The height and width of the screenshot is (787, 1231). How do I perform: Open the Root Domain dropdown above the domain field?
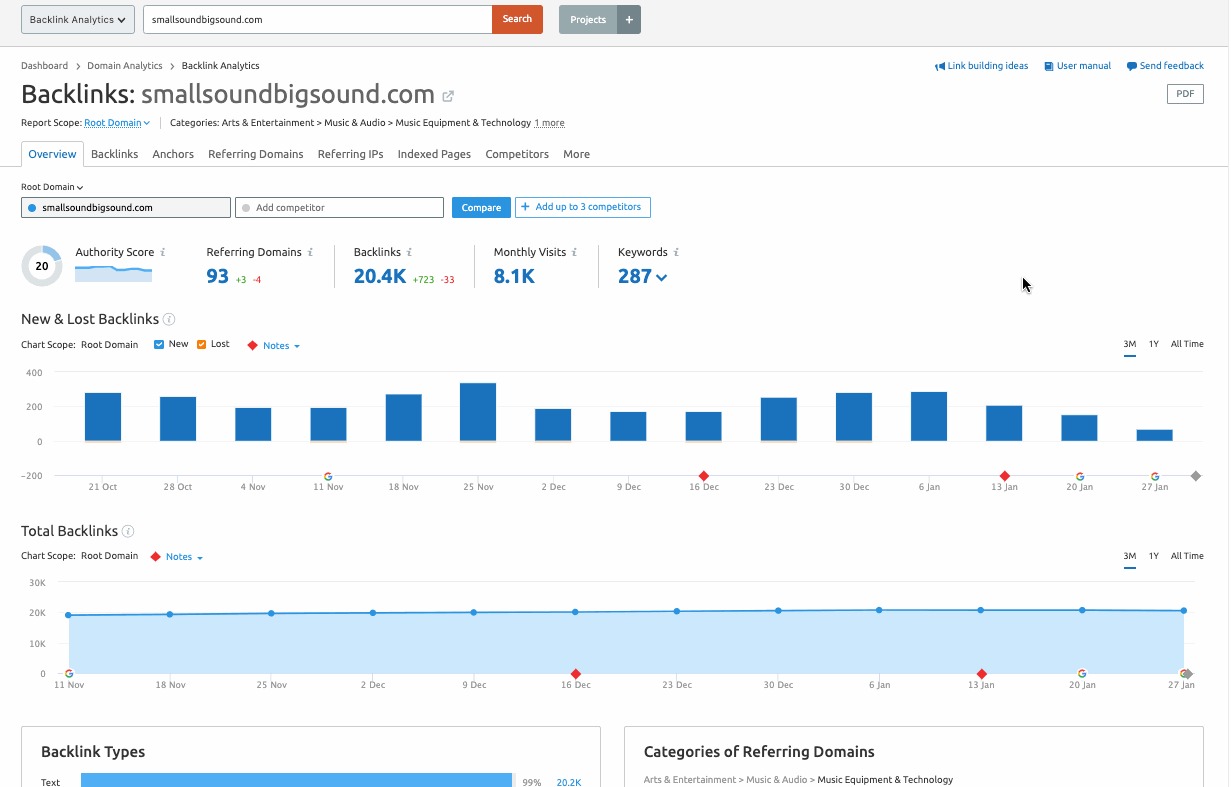pos(52,187)
